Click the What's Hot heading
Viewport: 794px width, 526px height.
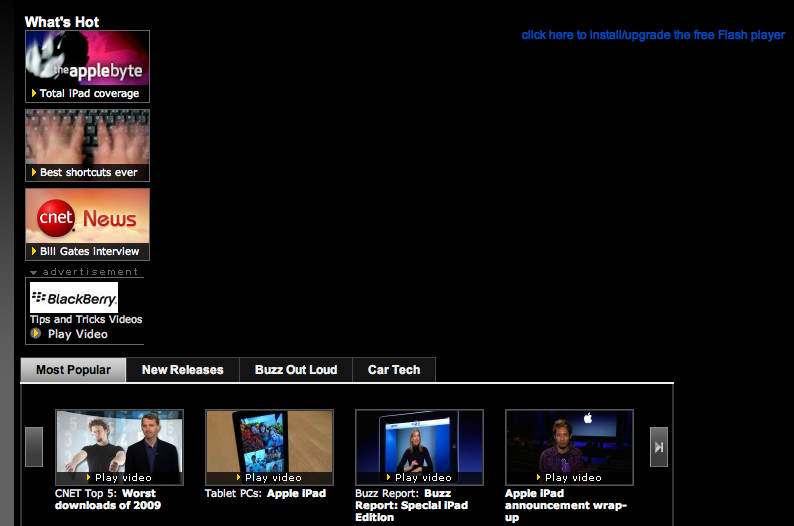pyautogui.click(x=62, y=22)
